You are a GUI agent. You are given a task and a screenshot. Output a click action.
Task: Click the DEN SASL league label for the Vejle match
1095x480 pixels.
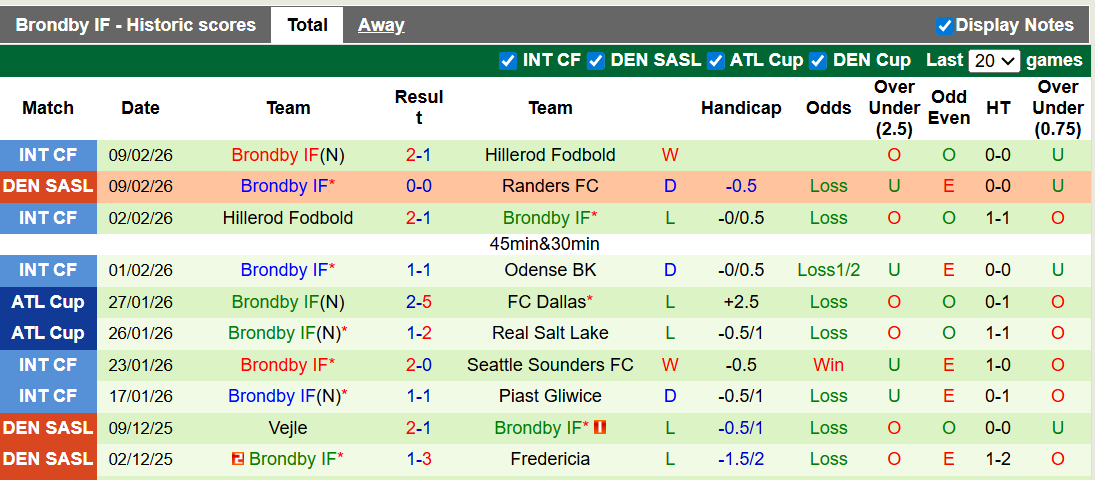click(x=48, y=428)
